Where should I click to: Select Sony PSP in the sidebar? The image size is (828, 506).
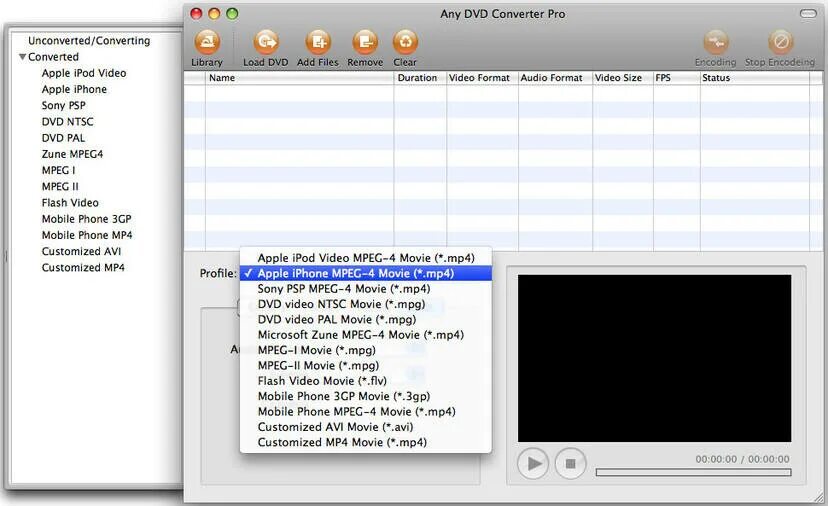[64, 106]
